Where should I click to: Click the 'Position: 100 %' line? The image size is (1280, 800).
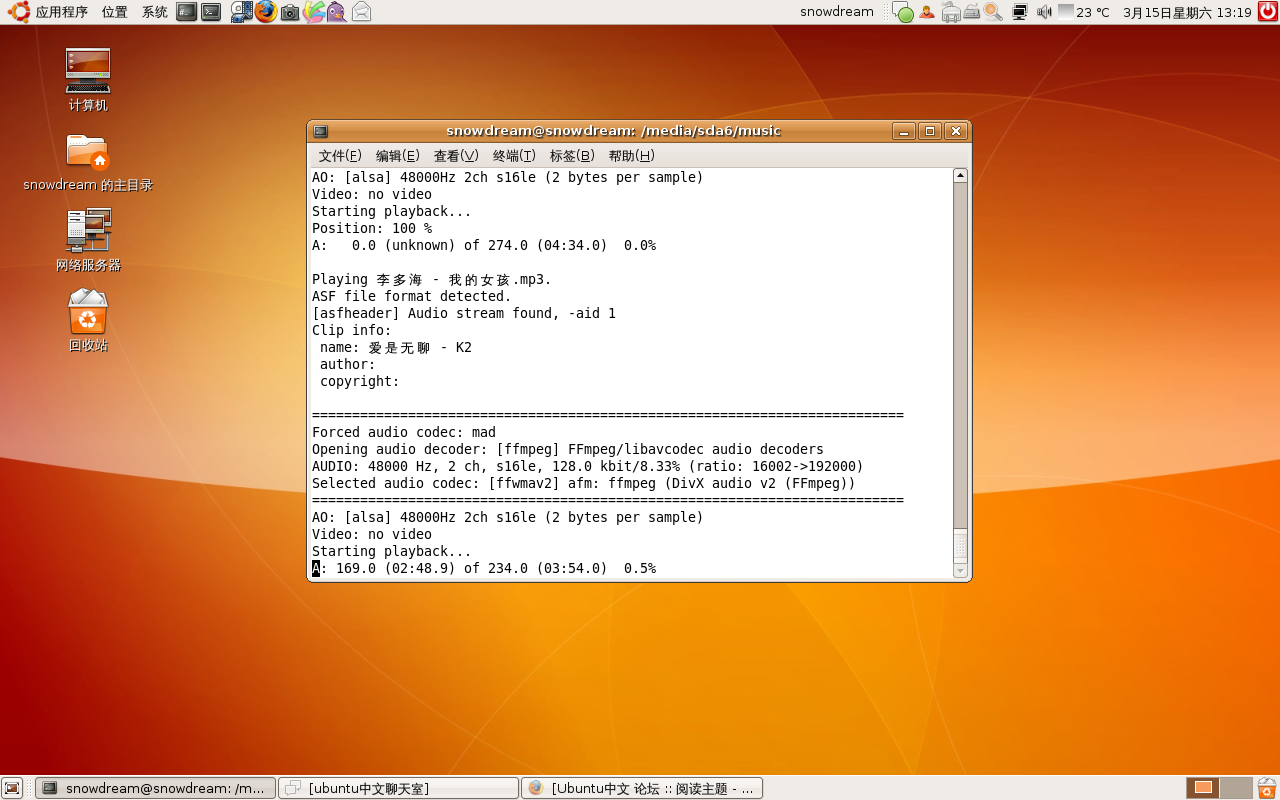coord(372,228)
